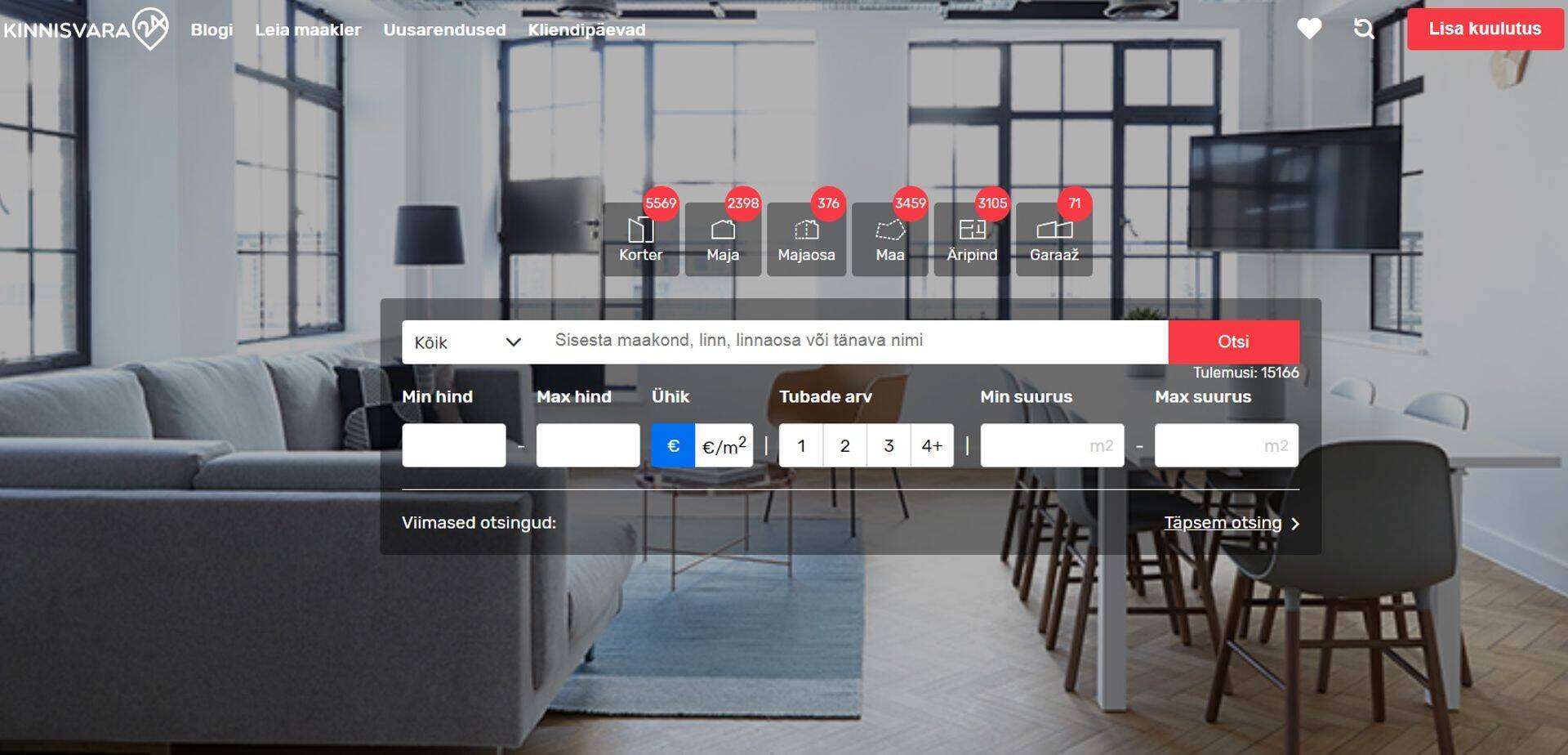Open the Uusarendused menu item
1568x755 pixels.
coord(444,30)
